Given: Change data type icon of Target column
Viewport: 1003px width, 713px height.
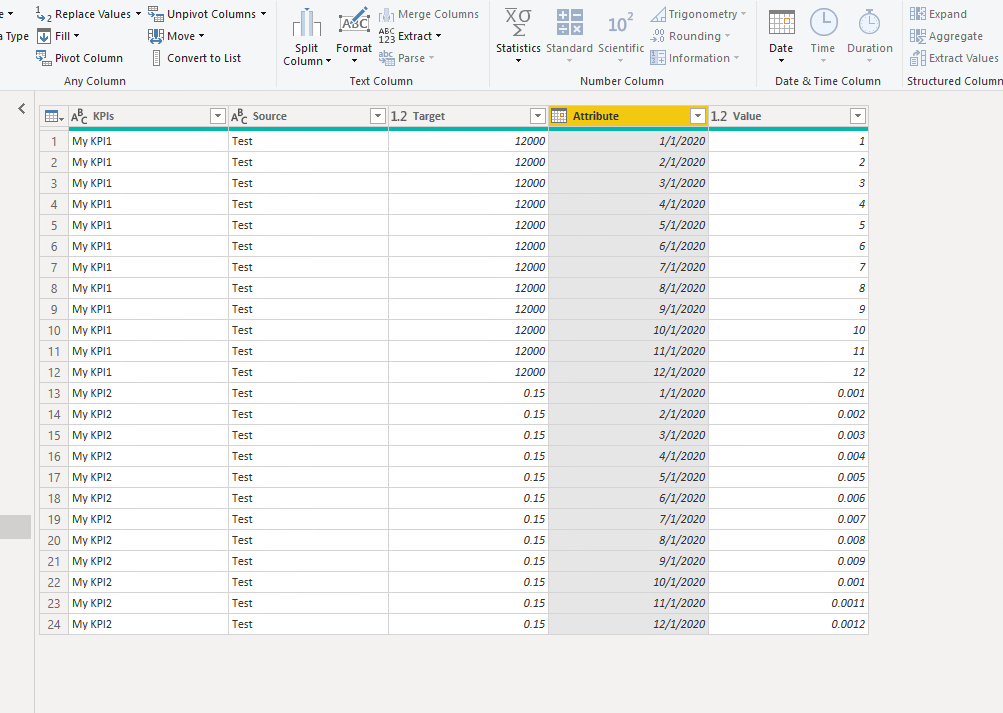Looking at the screenshot, I should (398, 117).
